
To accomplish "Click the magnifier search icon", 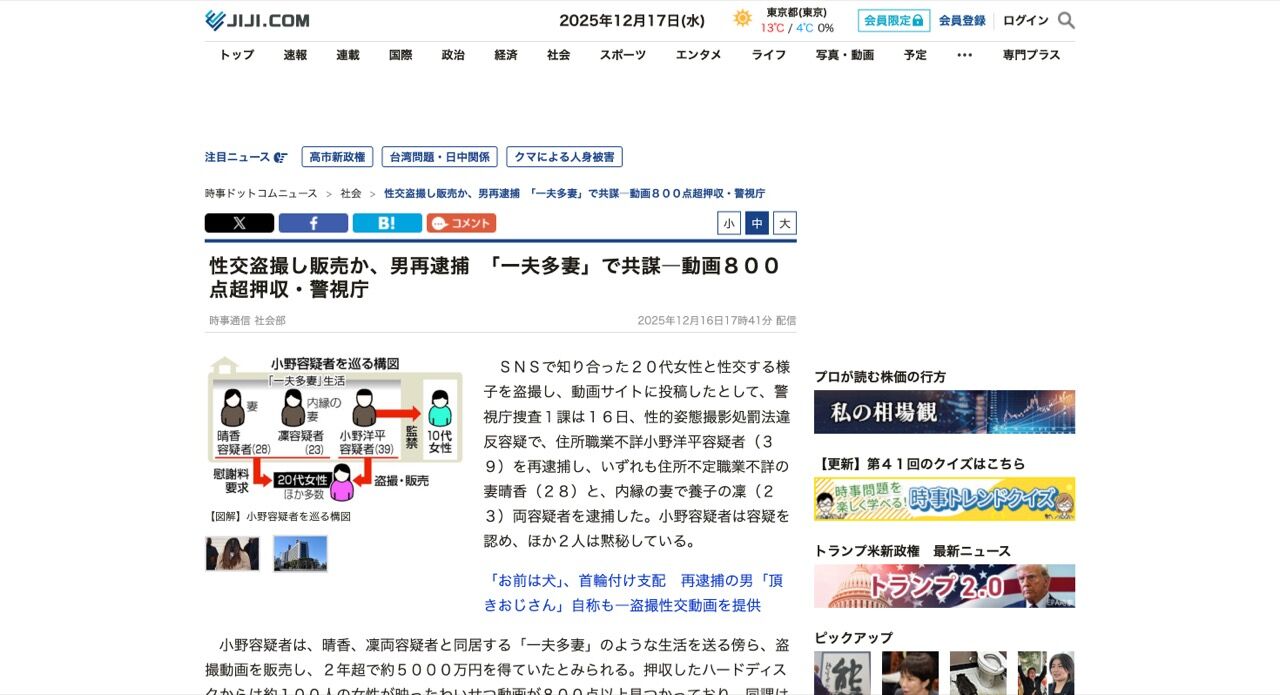I will [1066, 20].
